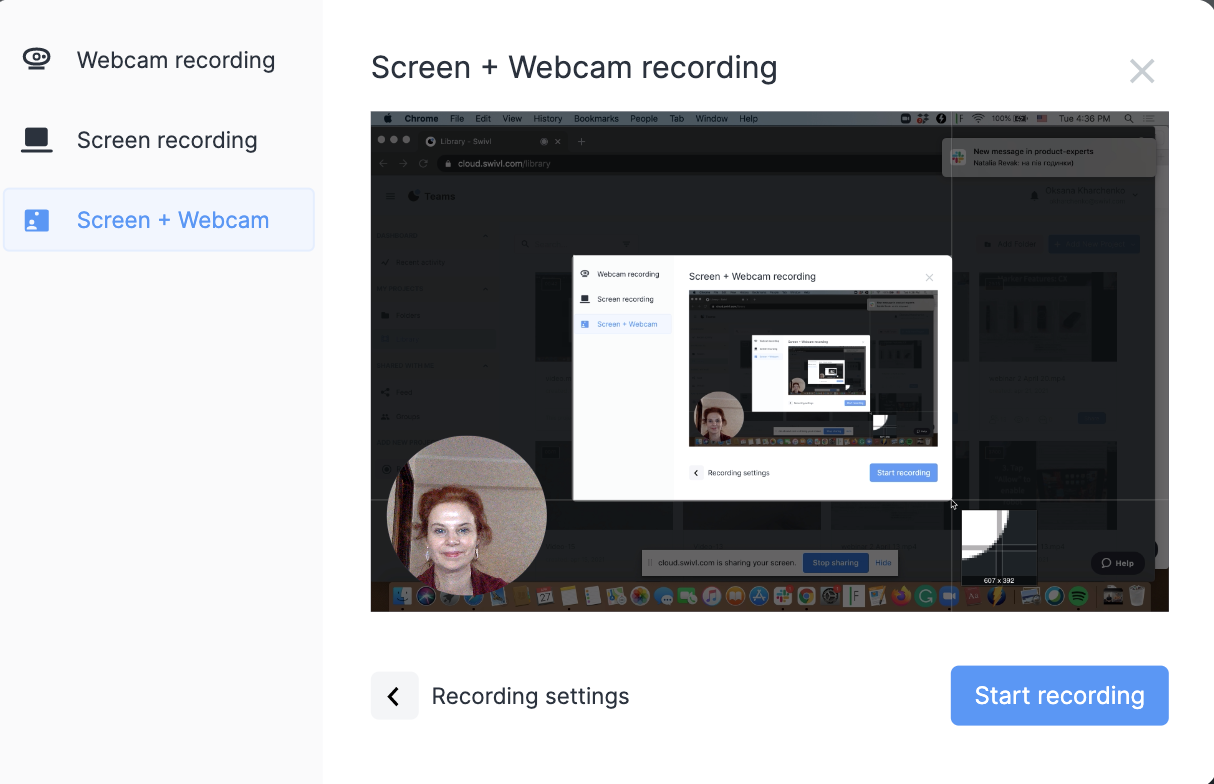Go back using the left chevron button
This screenshot has width=1214, height=784.
pos(394,696)
